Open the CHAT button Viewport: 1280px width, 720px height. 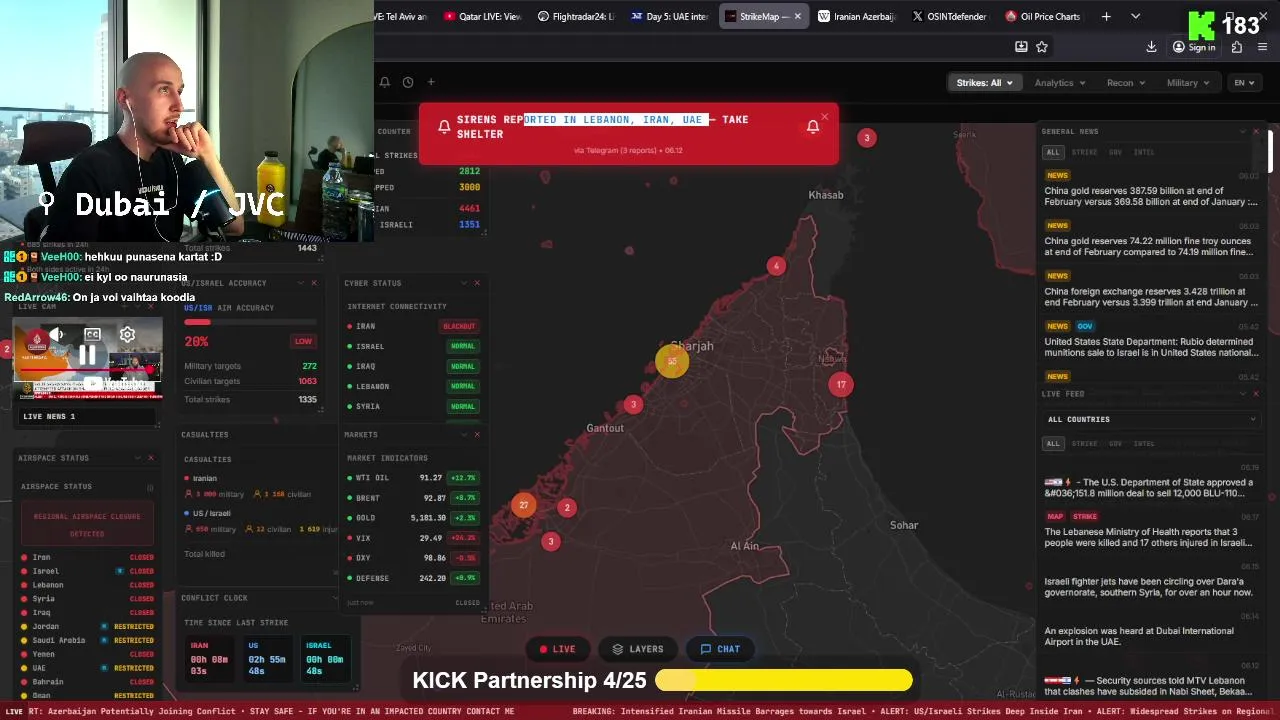[x=720, y=649]
